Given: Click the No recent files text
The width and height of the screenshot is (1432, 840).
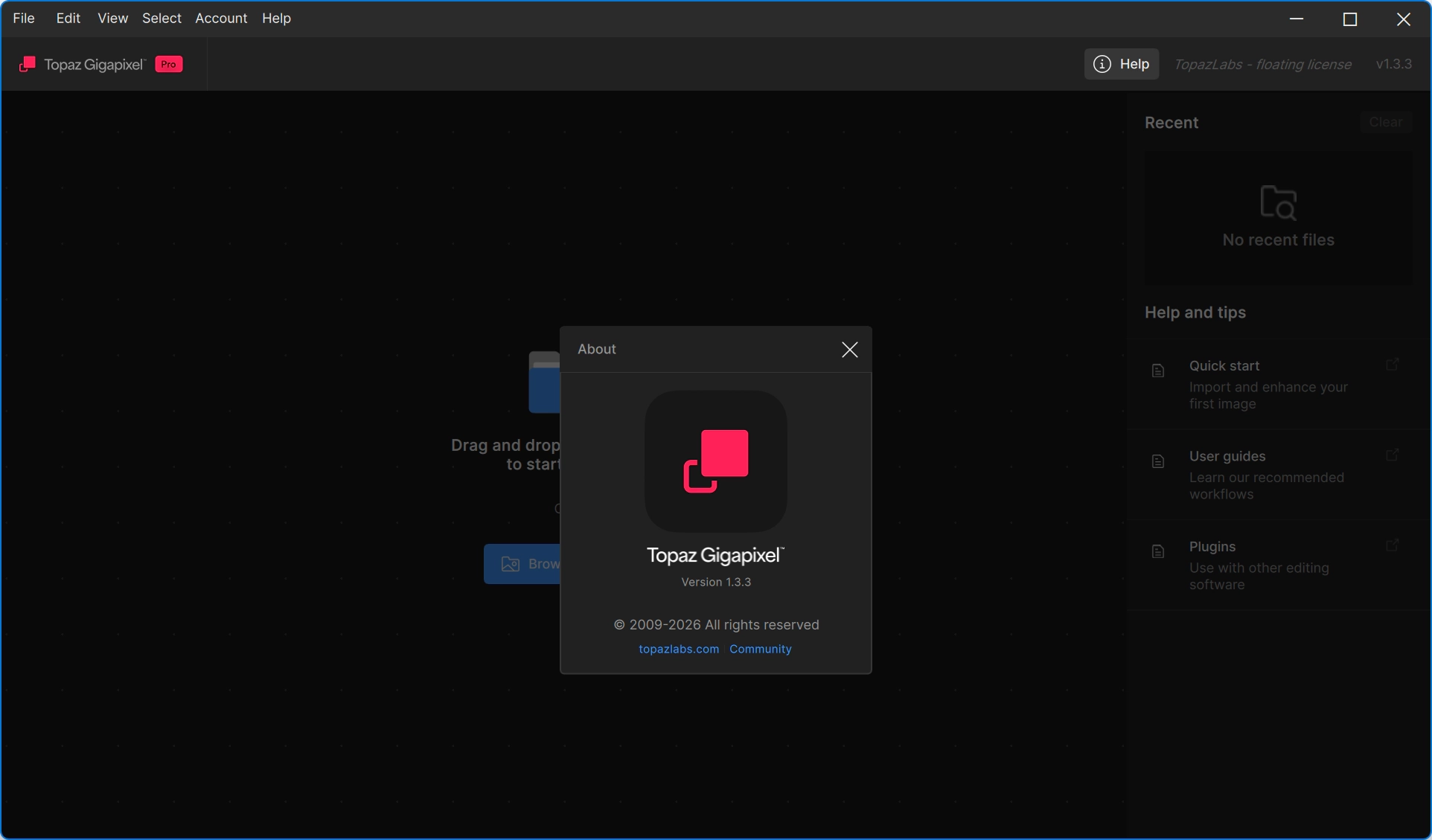Looking at the screenshot, I should pos(1278,240).
